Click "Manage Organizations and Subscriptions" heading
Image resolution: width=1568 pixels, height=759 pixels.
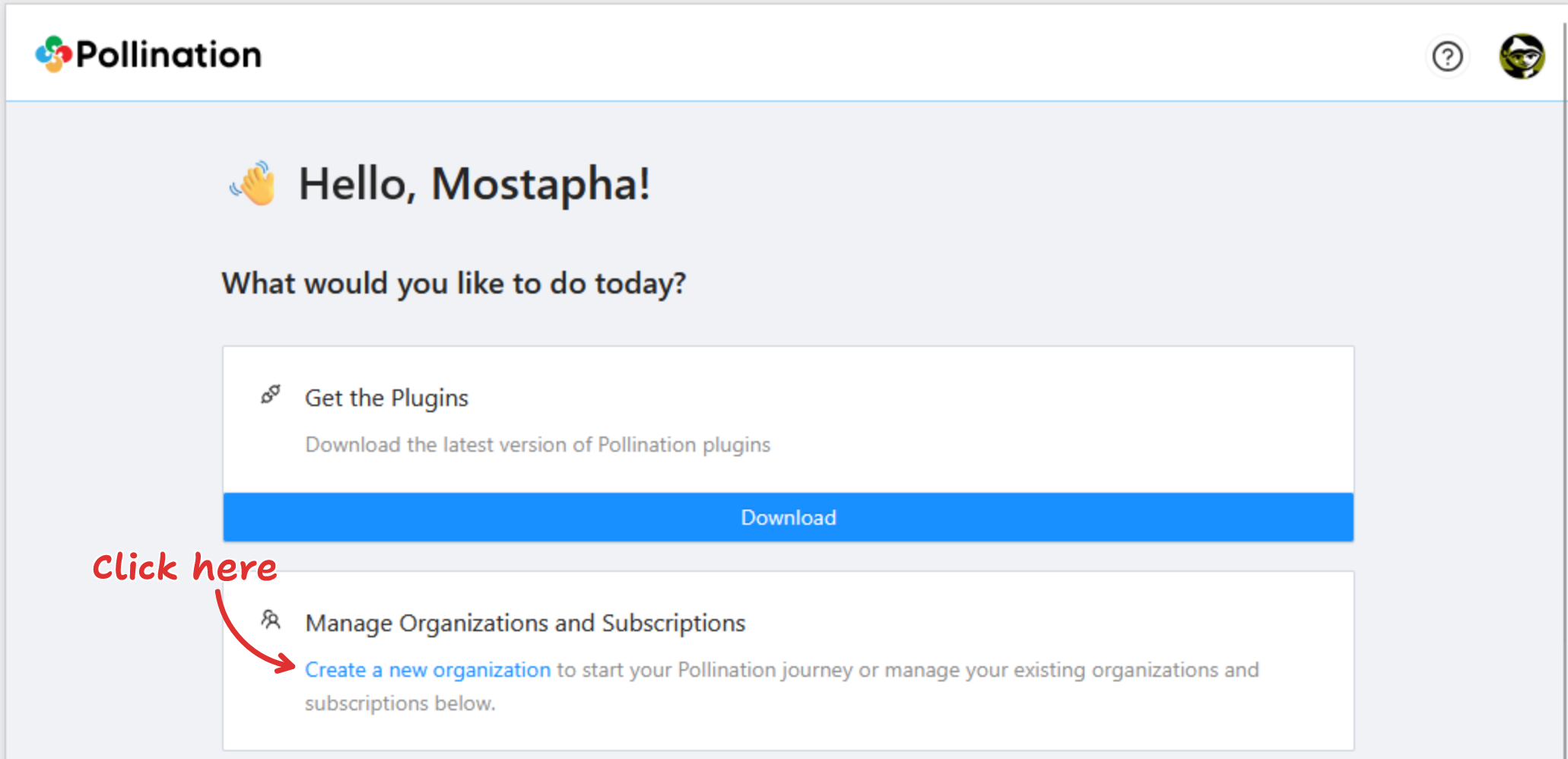pos(525,623)
